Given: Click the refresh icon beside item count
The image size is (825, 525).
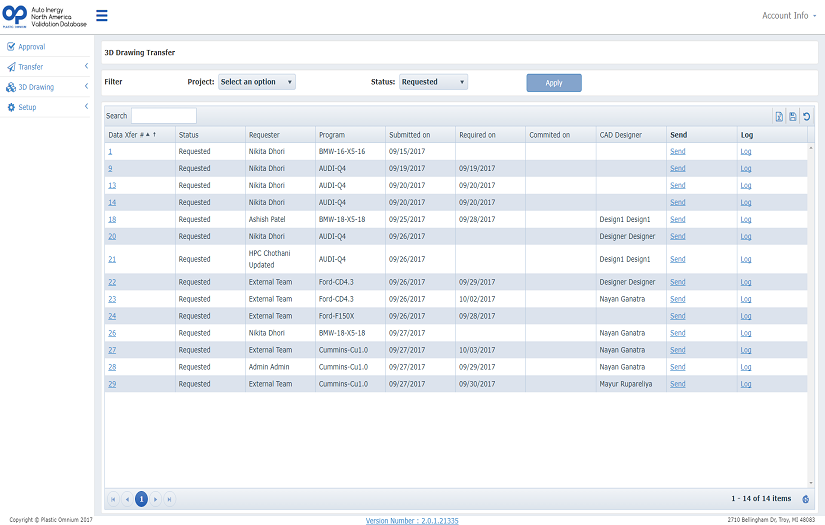Looking at the screenshot, I should pyautogui.click(x=806, y=499).
